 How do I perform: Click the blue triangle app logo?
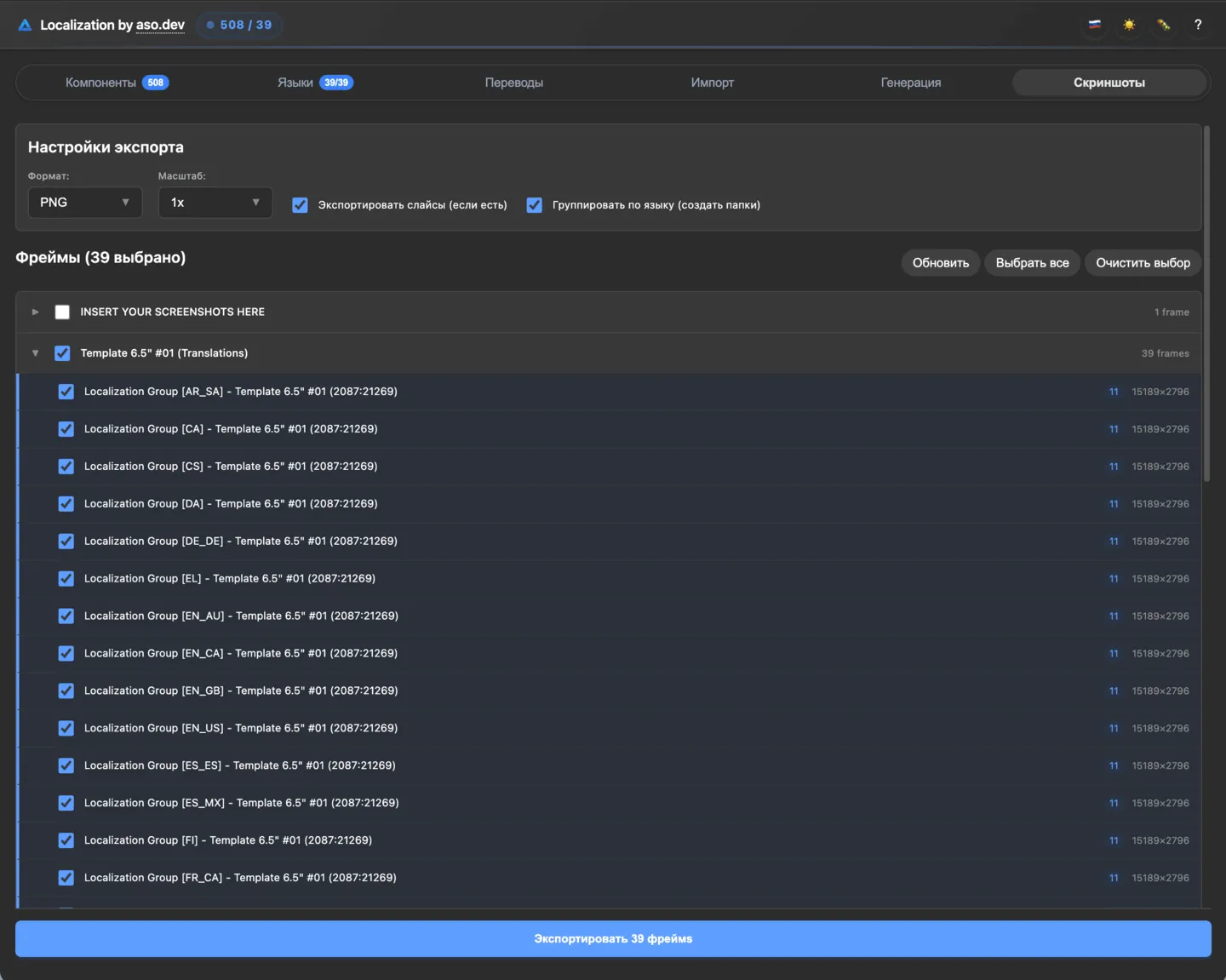click(x=25, y=26)
